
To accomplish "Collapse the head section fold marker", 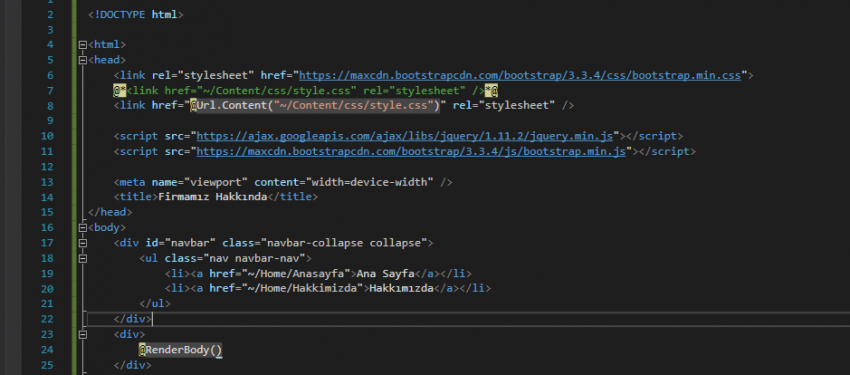I will click(82, 60).
